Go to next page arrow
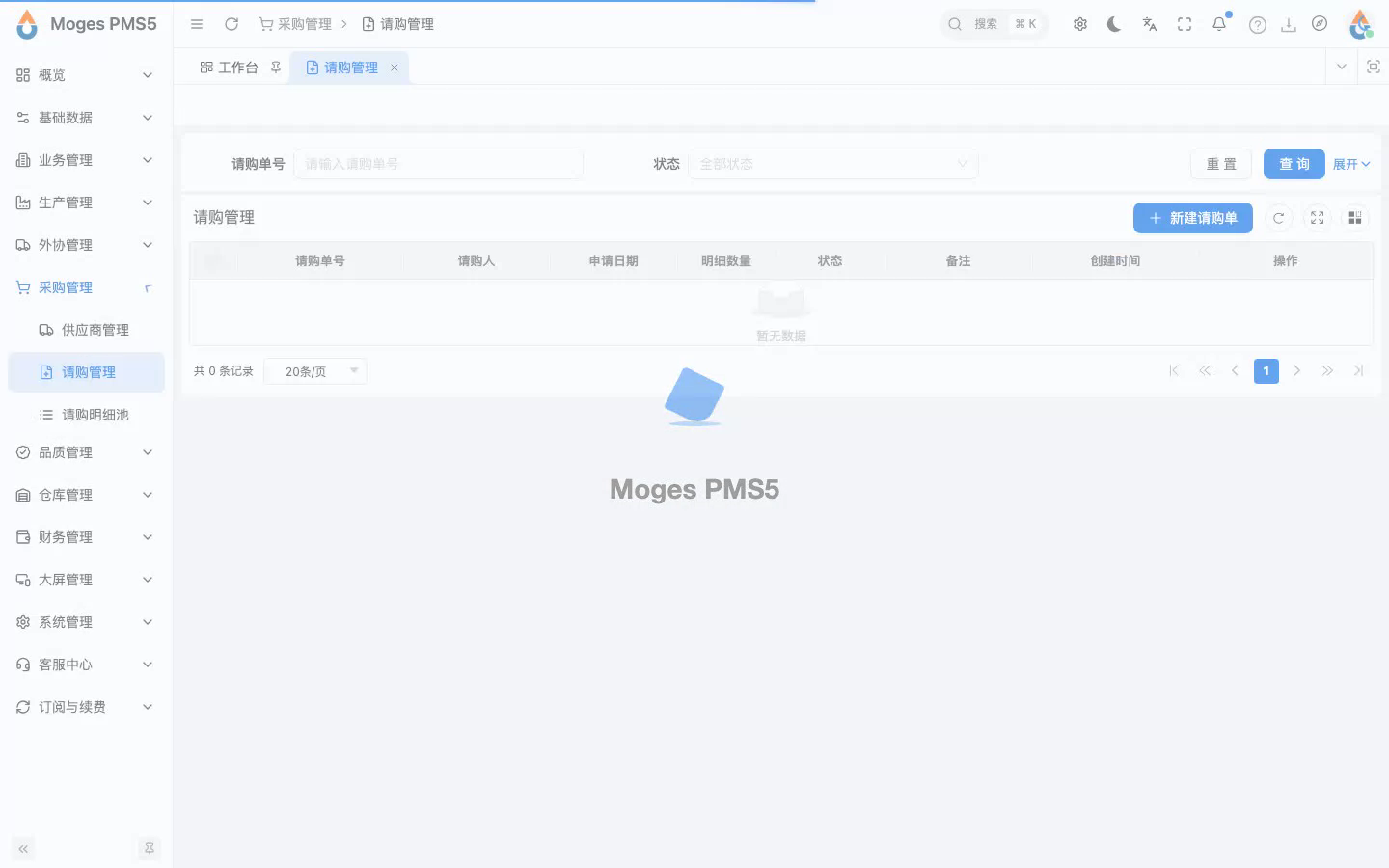1389x868 pixels. [x=1297, y=370]
